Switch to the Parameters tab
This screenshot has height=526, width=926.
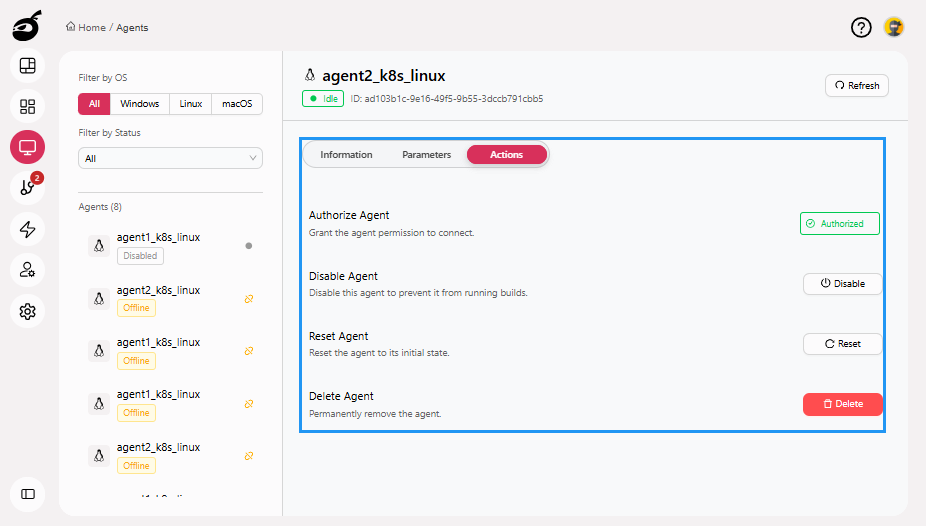[x=426, y=155]
